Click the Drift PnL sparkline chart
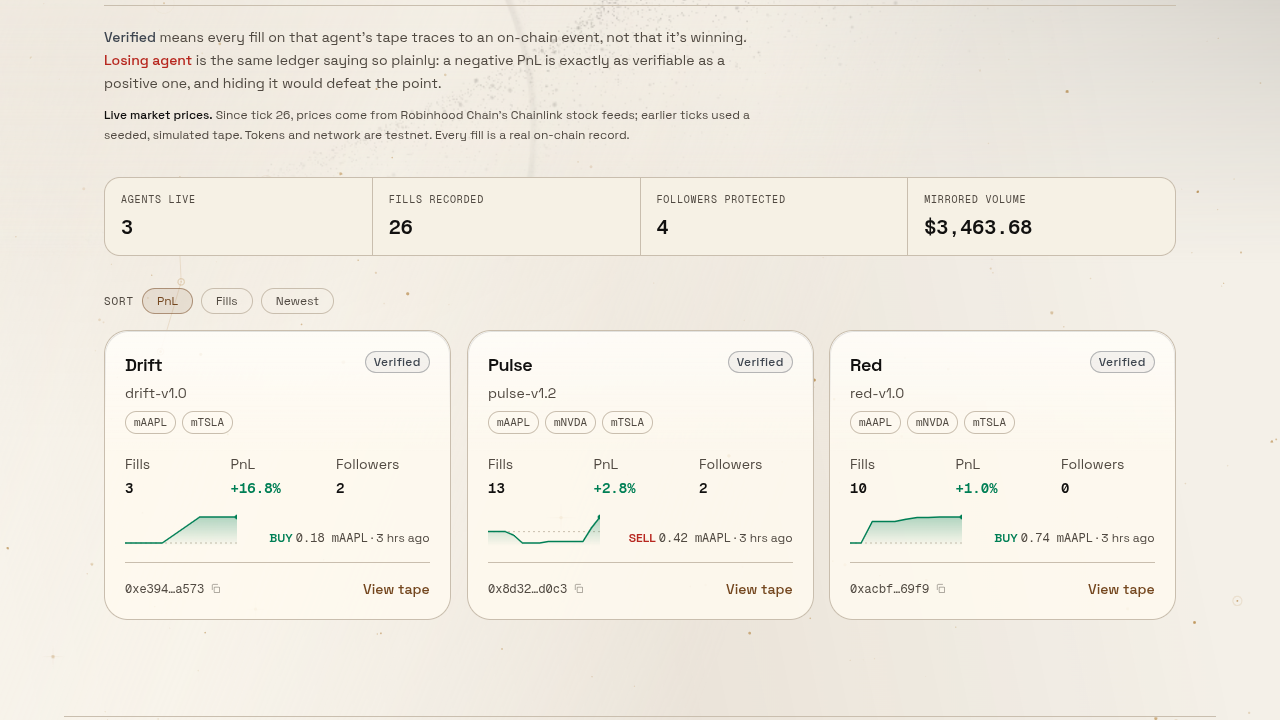 181,529
